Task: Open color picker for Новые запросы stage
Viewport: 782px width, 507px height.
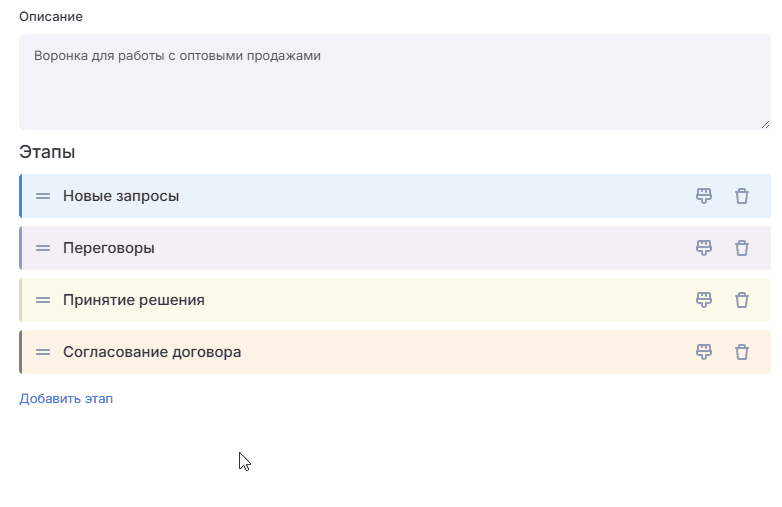Action: click(704, 196)
